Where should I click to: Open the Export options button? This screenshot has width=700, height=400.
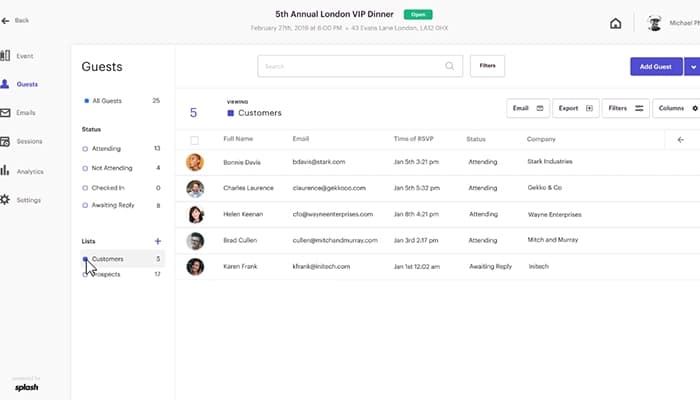[575, 108]
